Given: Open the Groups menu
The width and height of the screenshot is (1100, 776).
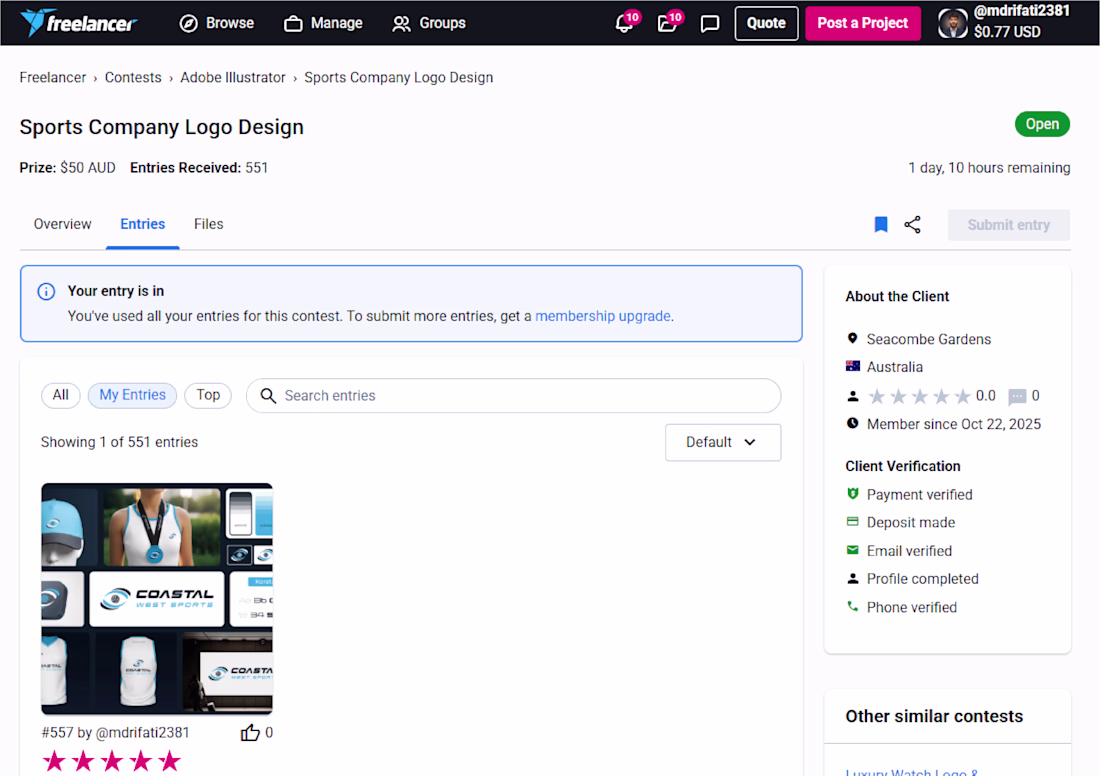Looking at the screenshot, I should (x=429, y=23).
